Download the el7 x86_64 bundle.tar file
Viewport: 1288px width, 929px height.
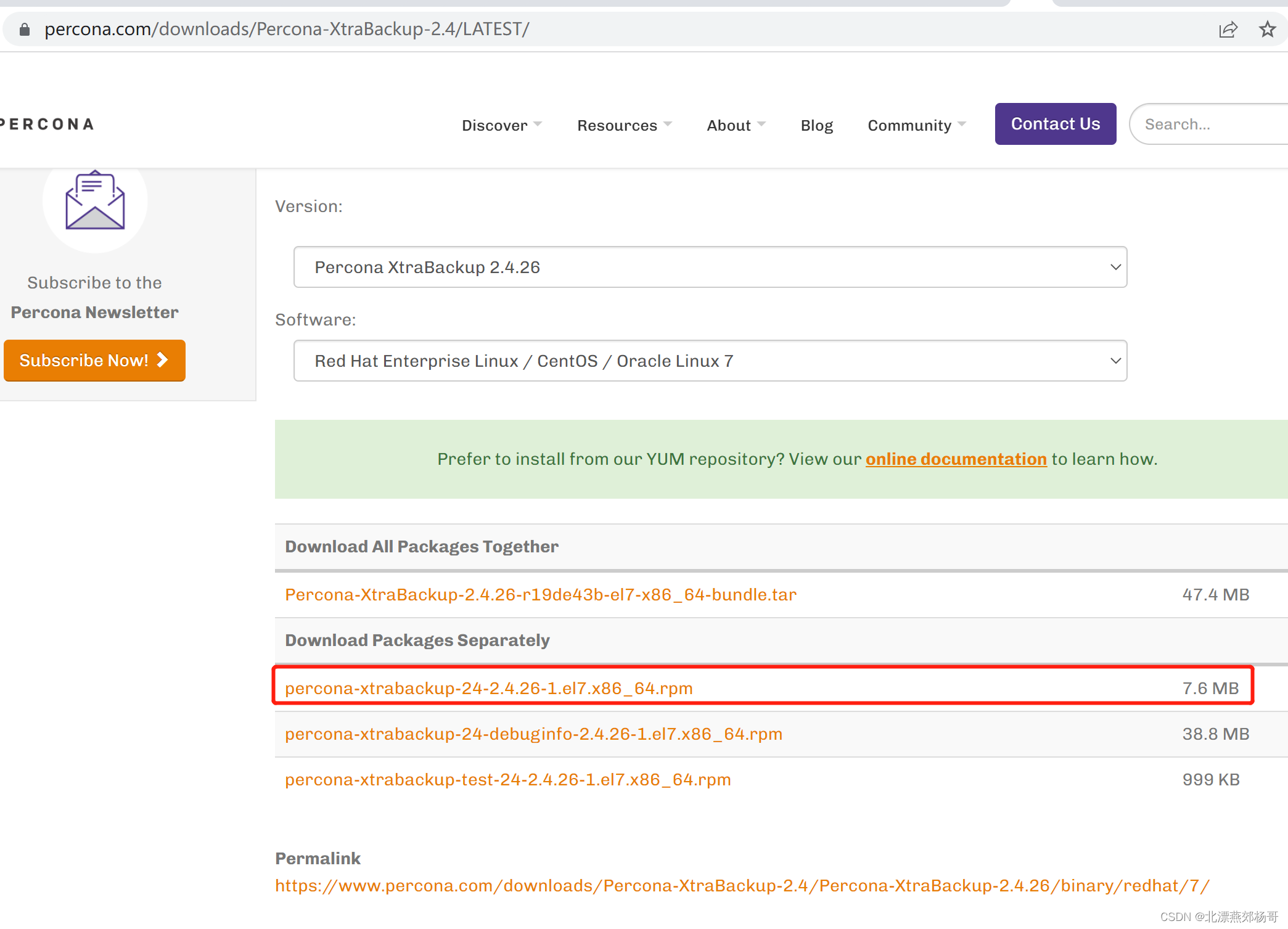coord(541,594)
